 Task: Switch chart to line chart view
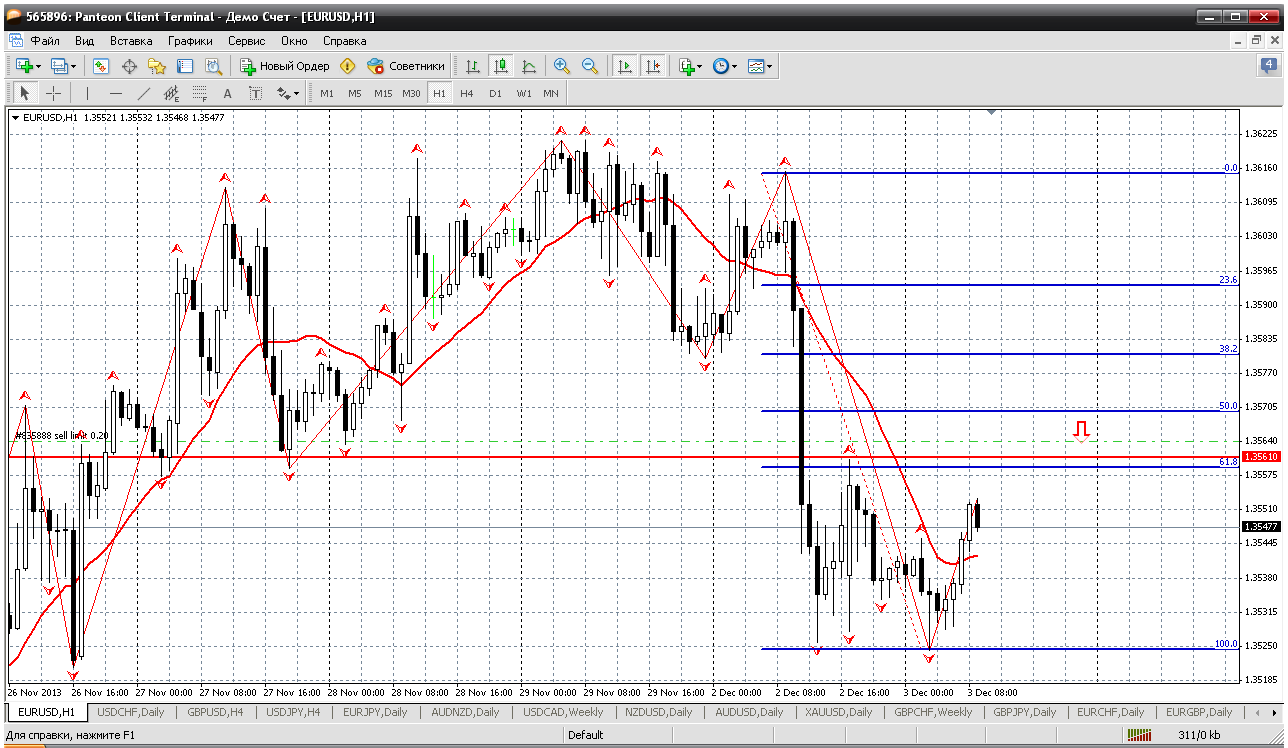[529, 66]
